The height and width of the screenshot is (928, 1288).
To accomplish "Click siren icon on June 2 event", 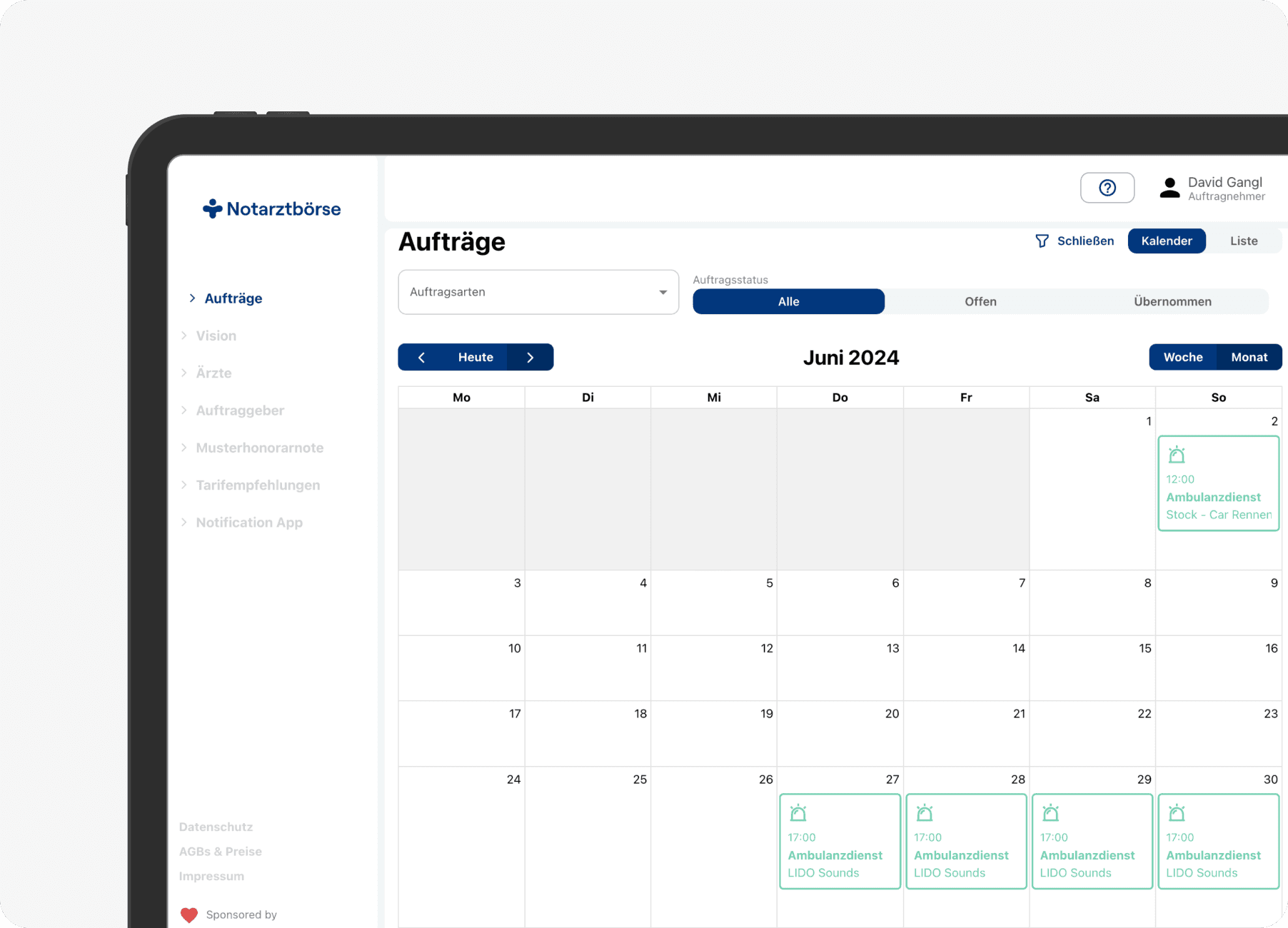I will click(1177, 455).
